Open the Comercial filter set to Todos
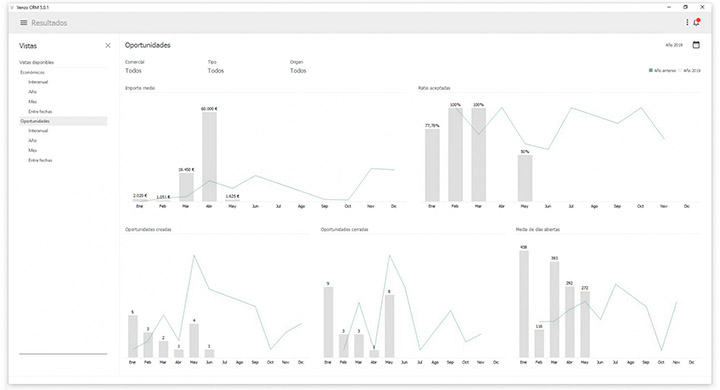 (x=133, y=71)
